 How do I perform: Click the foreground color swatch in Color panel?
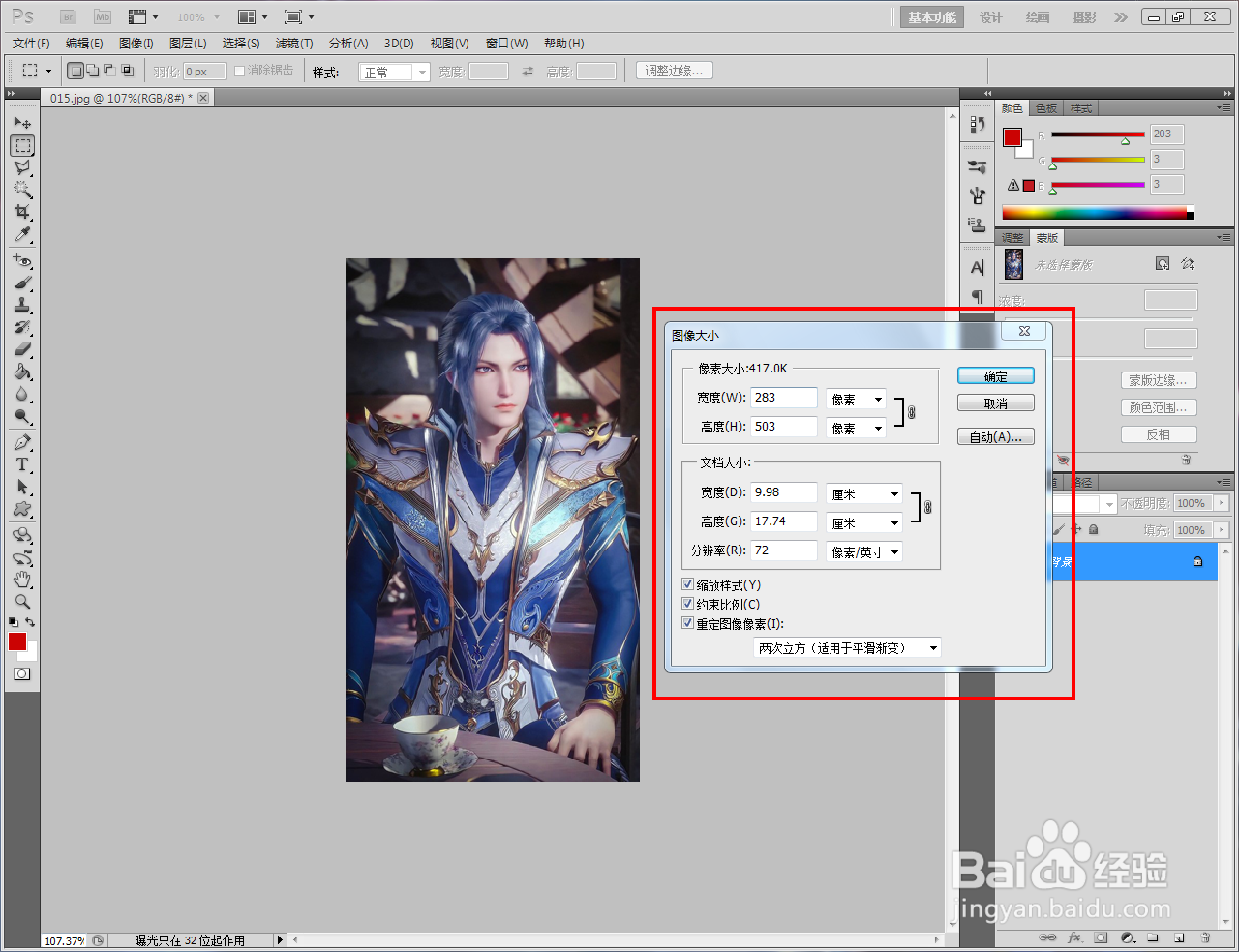tap(1012, 136)
